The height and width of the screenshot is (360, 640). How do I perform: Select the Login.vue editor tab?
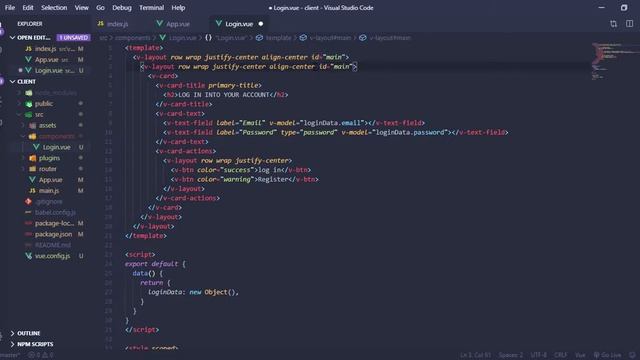point(240,24)
